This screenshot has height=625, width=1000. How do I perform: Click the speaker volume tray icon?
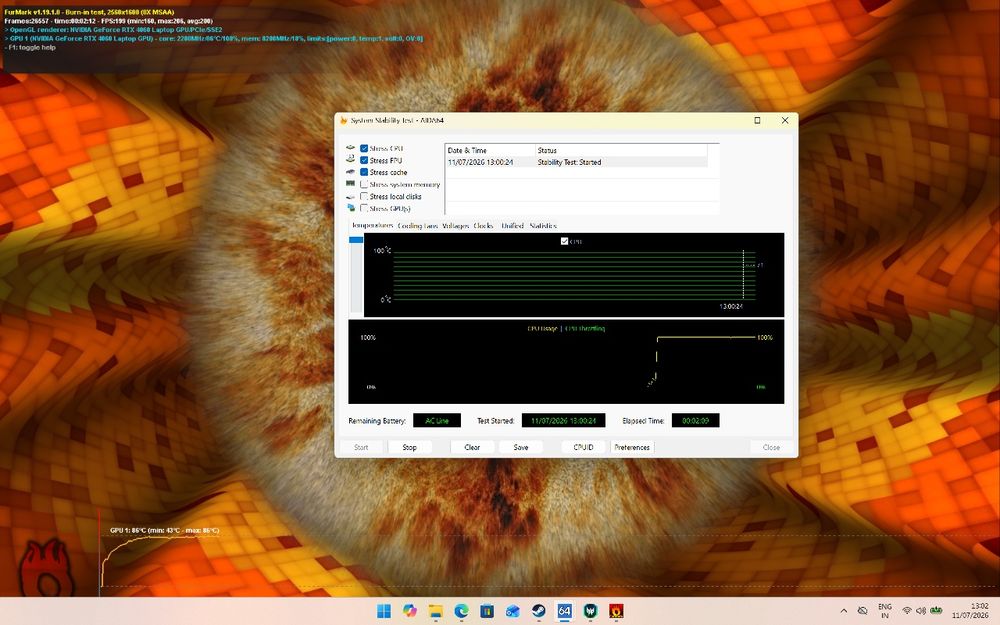[x=921, y=611]
